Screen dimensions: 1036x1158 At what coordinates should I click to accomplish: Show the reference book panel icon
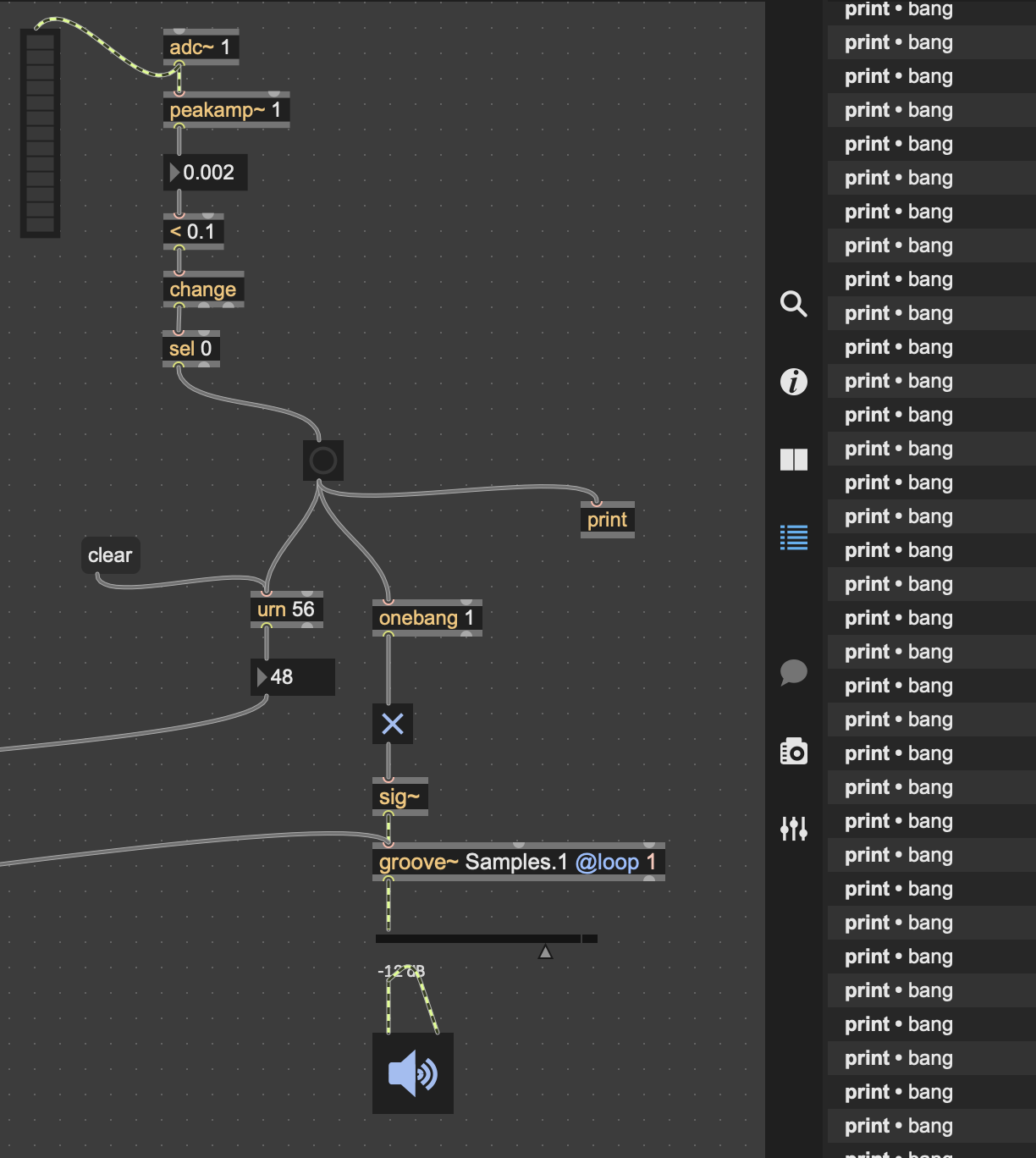coord(793,460)
